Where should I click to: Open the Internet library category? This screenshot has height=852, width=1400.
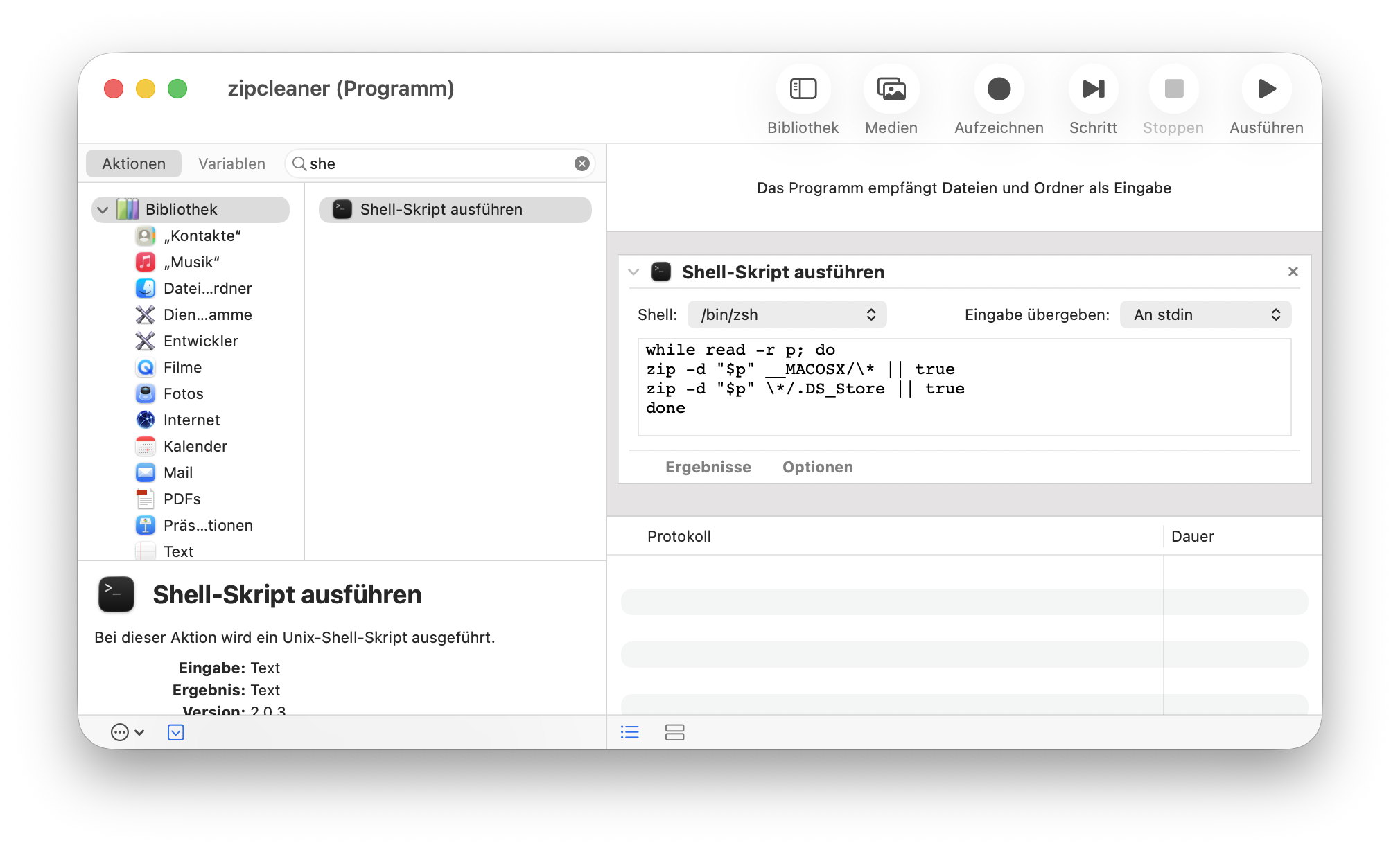(191, 420)
